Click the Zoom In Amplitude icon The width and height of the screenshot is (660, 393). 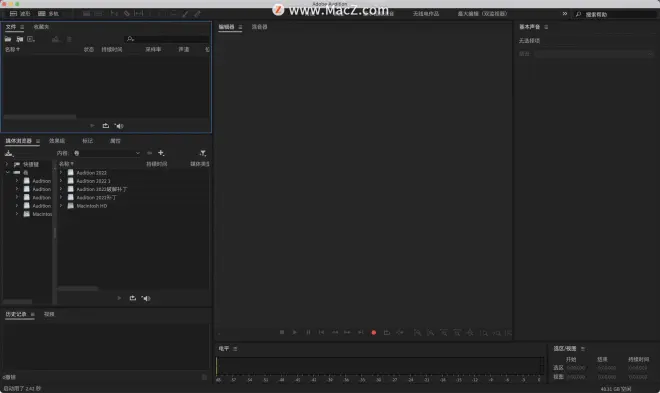click(417, 333)
